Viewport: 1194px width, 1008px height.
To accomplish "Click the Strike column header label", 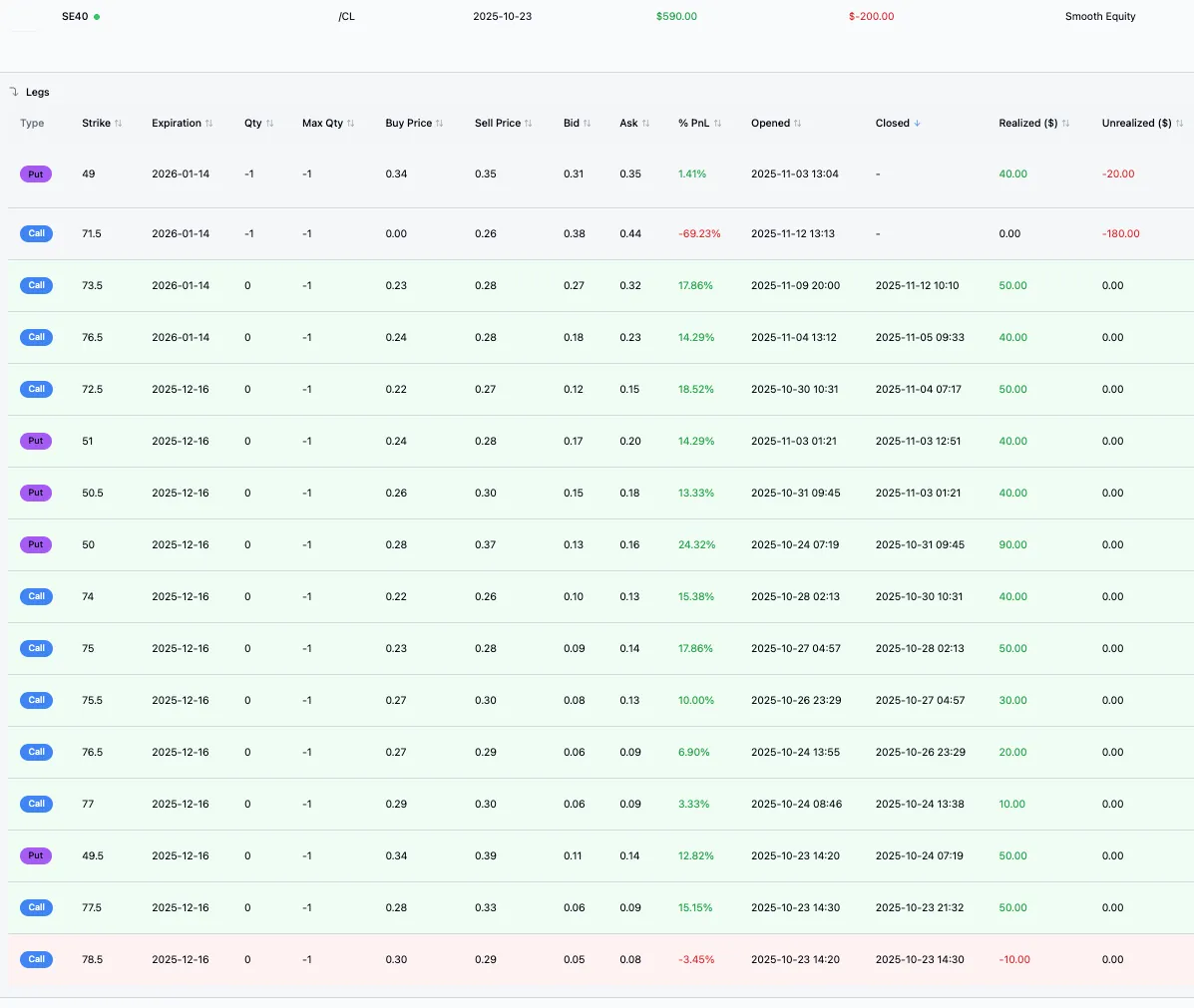I will pyautogui.click(x=96, y=124).
